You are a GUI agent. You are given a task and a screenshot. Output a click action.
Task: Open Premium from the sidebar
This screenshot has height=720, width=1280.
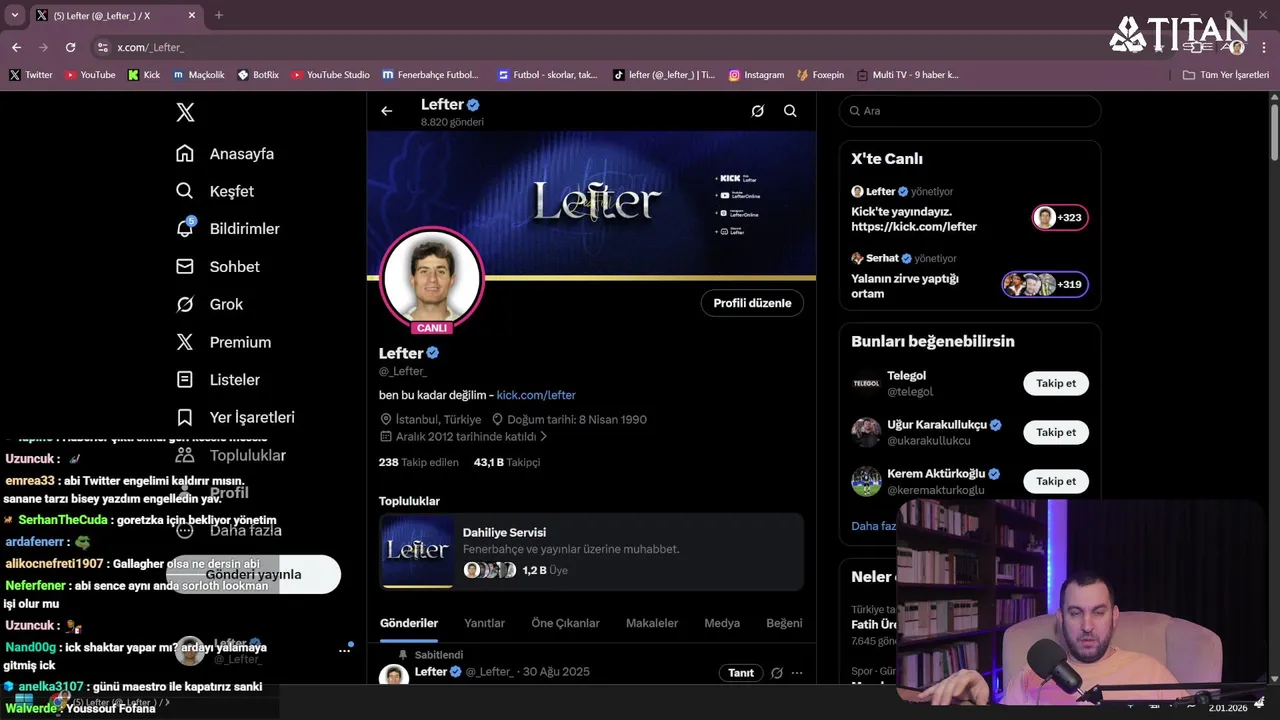coord(224,342)
